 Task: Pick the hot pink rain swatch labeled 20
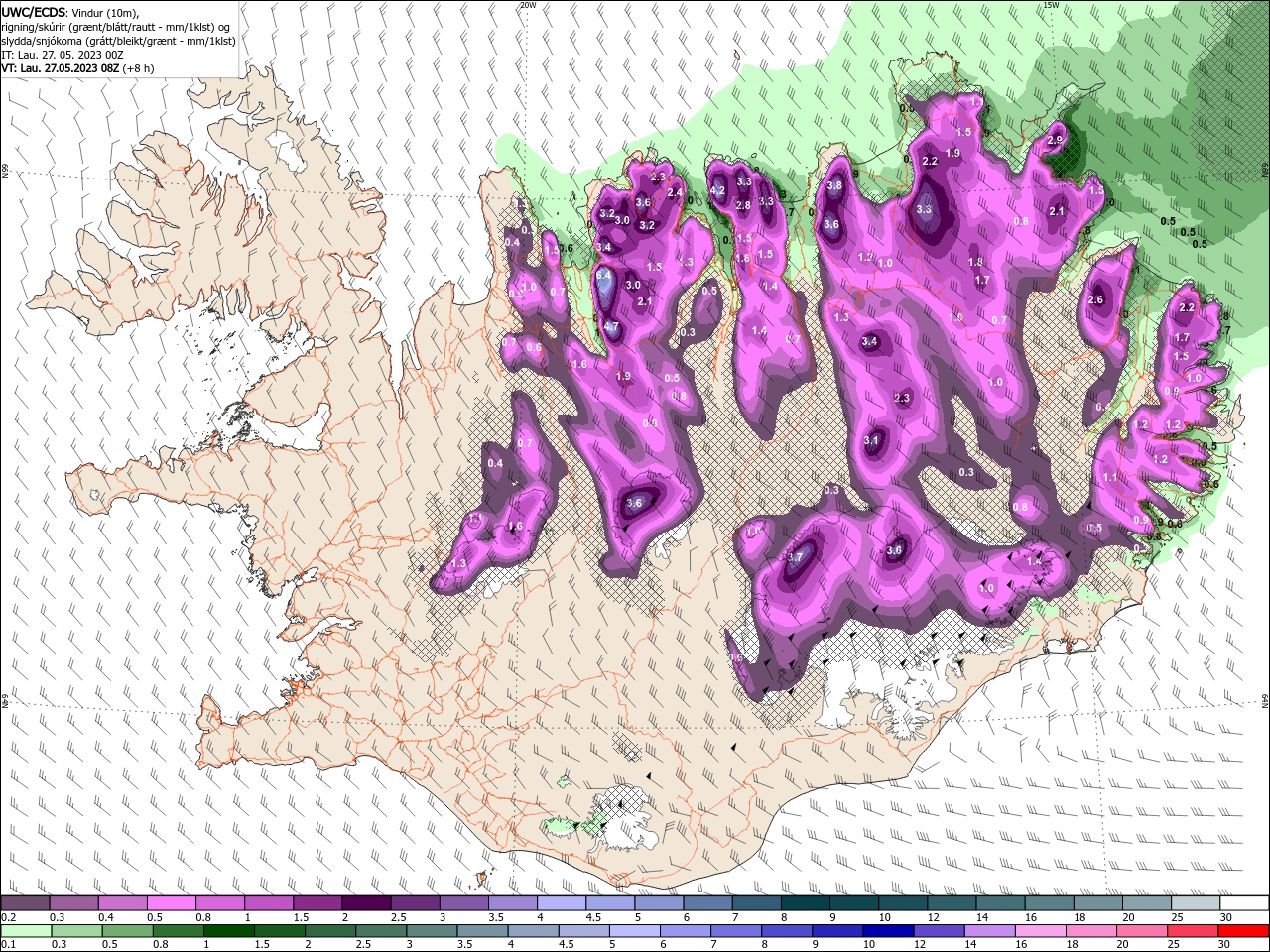point(1143,931)
